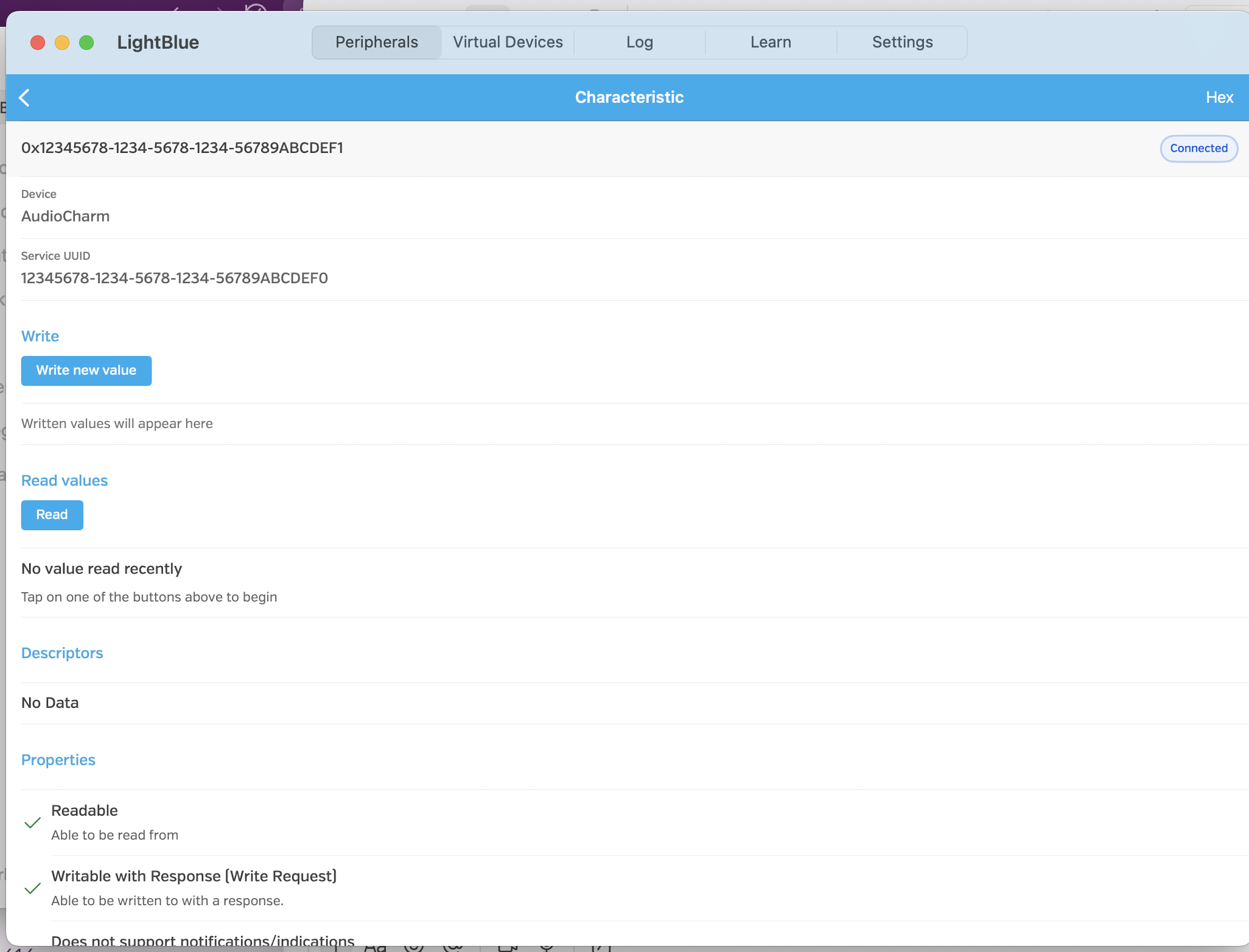Click the red close window button
The image size is (1249, 952).
(x=38, y=43)
